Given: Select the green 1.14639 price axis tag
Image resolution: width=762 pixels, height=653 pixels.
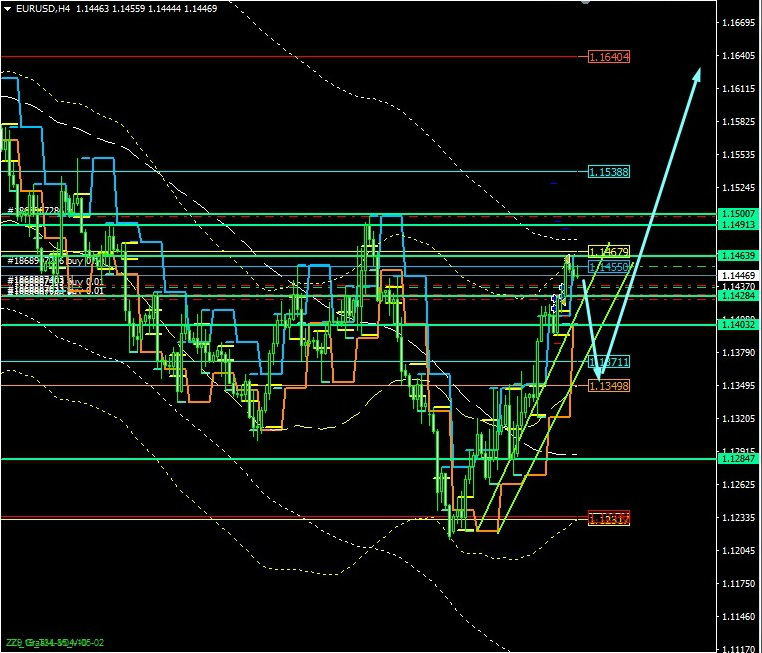Looking at the screenshot, I should click(738, 257).
